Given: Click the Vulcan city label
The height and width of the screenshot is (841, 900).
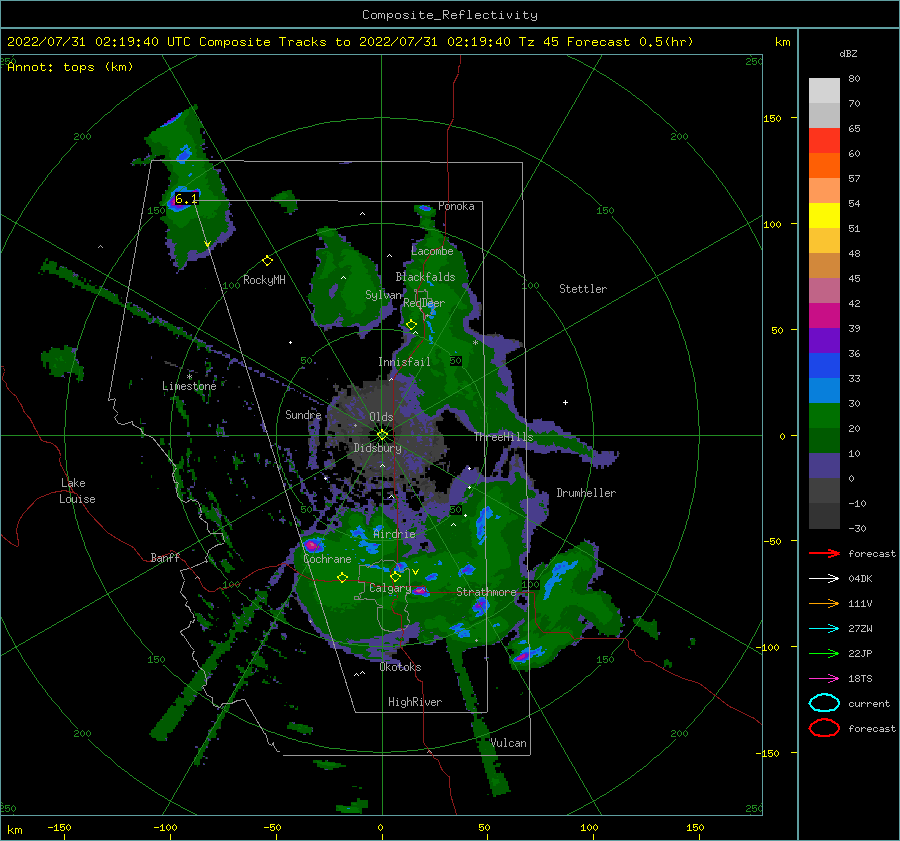Looking at the screenshot, I should [509, 743].
